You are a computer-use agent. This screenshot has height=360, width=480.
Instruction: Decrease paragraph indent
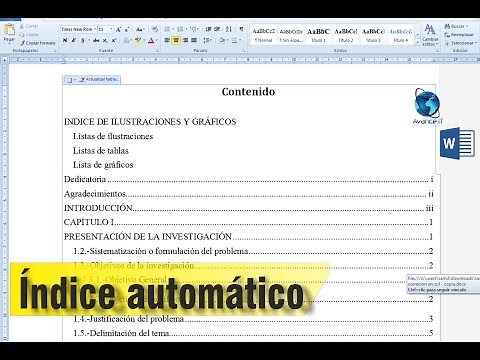pyautogui.click(x=208, y=29)
